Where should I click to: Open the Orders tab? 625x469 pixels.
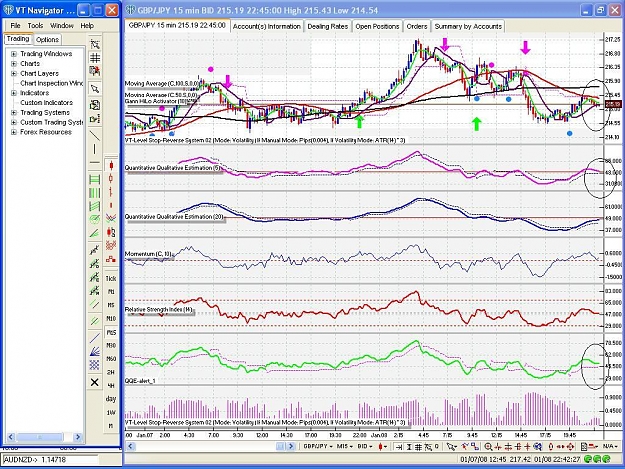point(417,26)
